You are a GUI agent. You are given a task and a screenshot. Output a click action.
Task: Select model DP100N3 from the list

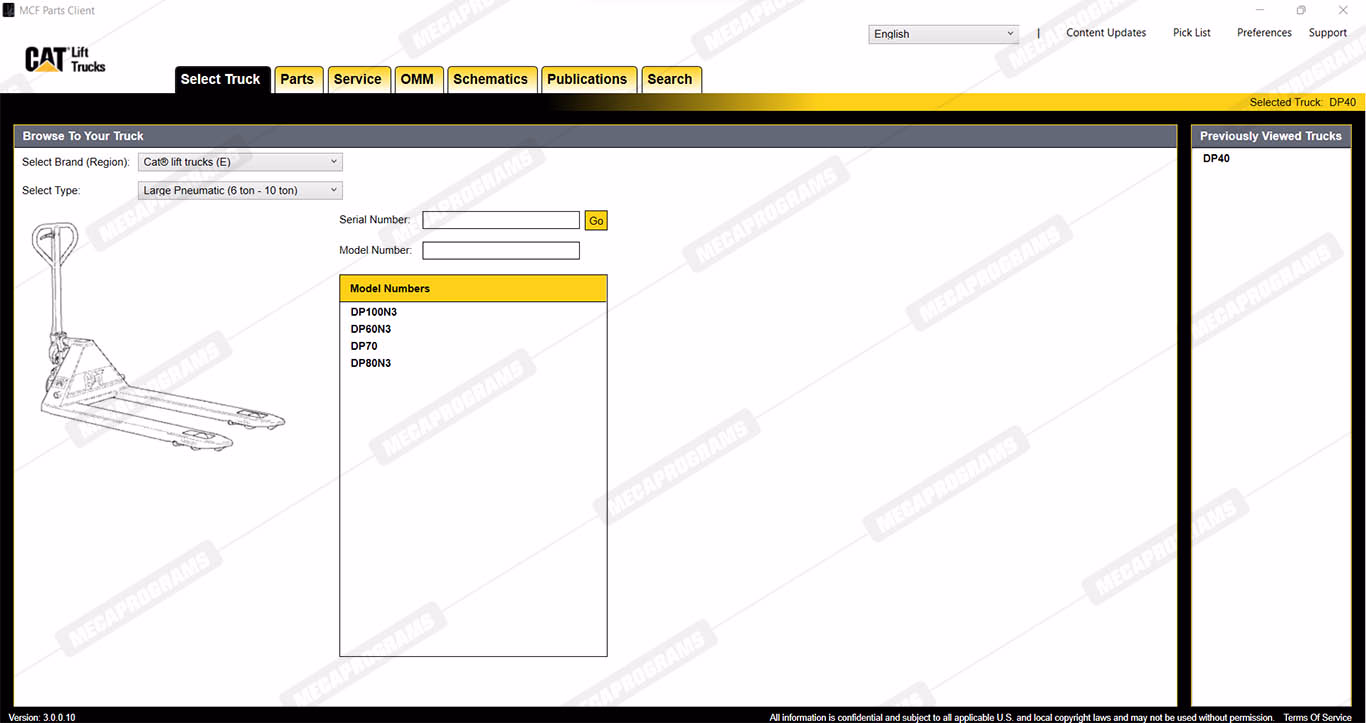click(373, 312)
